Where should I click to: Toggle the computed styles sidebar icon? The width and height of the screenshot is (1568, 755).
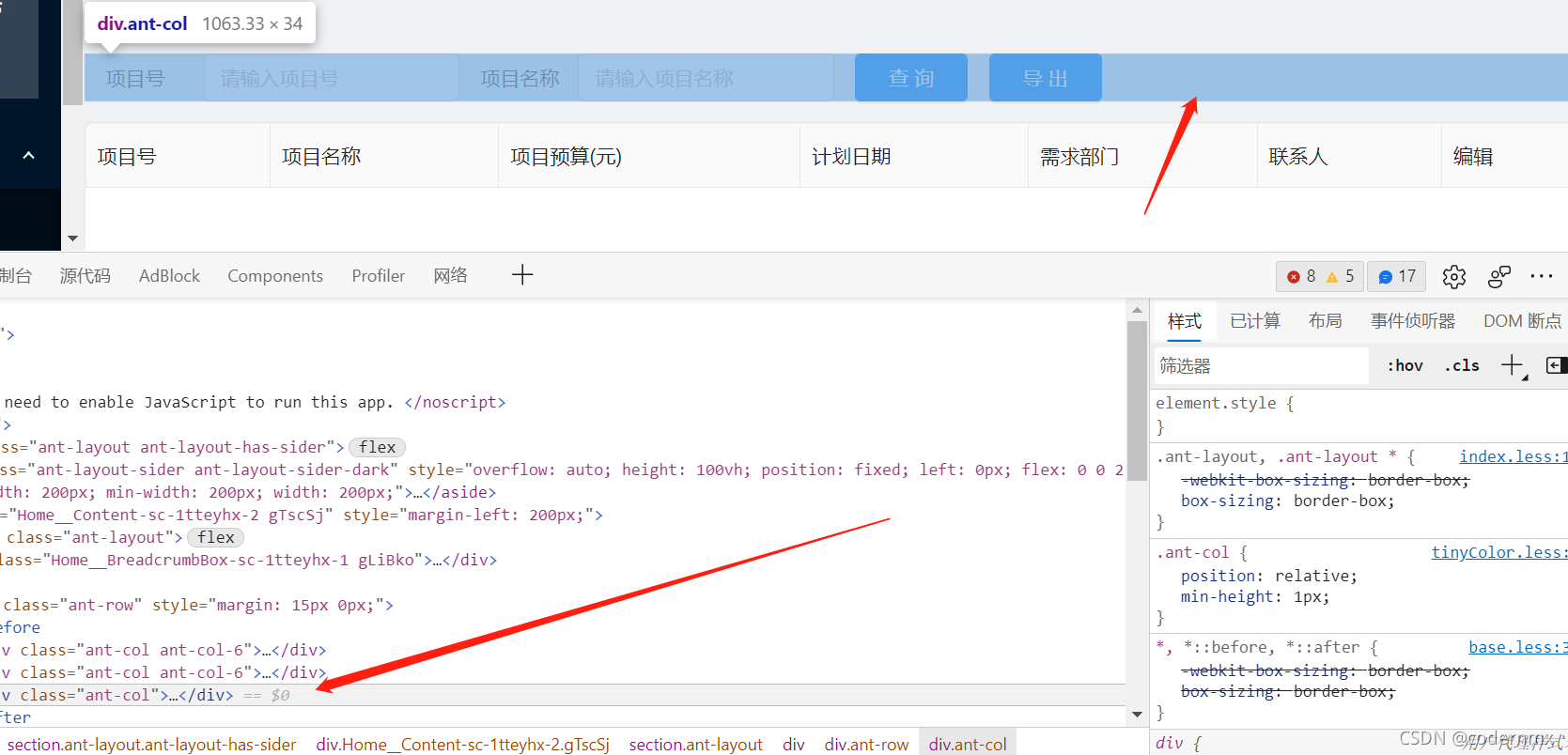1556,365
